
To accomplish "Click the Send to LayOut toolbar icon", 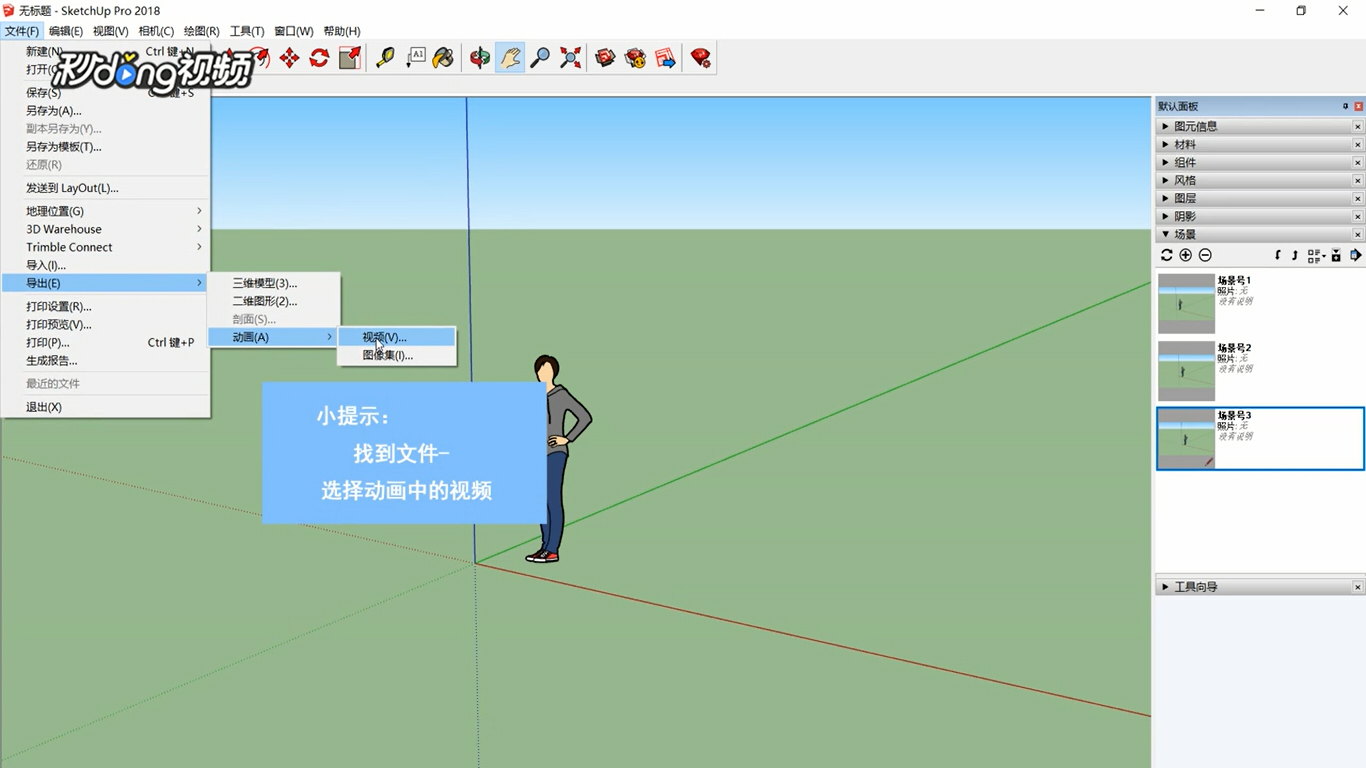I will (665, 58).
